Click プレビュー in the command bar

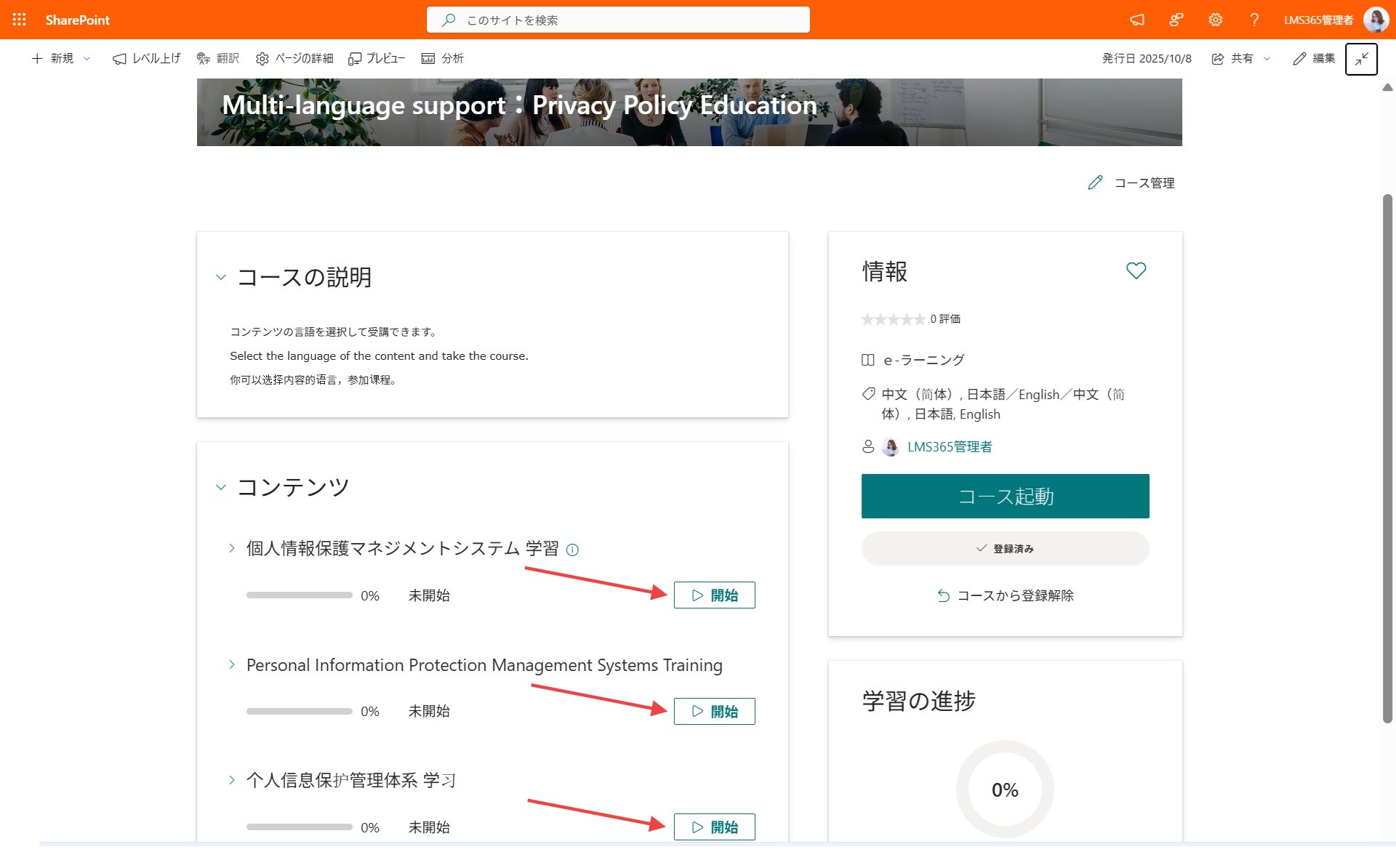point(377,58)
